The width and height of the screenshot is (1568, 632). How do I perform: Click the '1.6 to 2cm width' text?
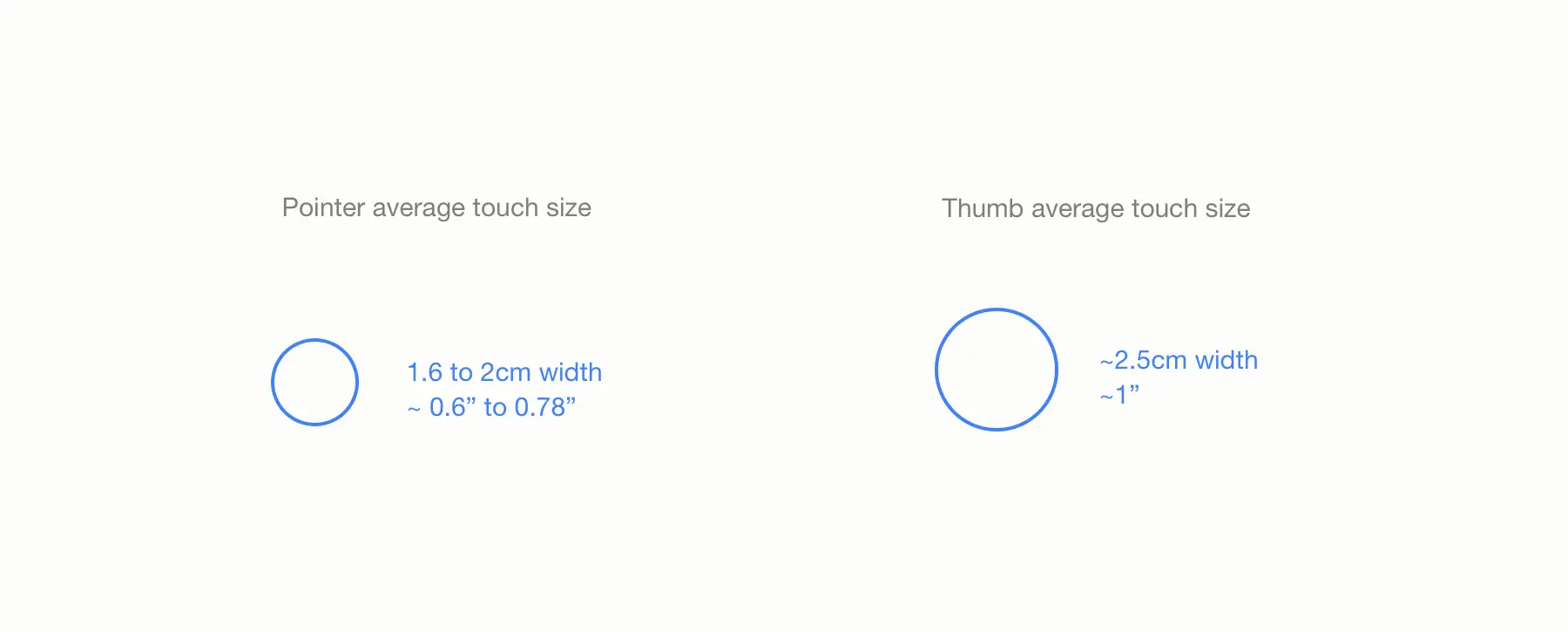click(x=504, y=372)
